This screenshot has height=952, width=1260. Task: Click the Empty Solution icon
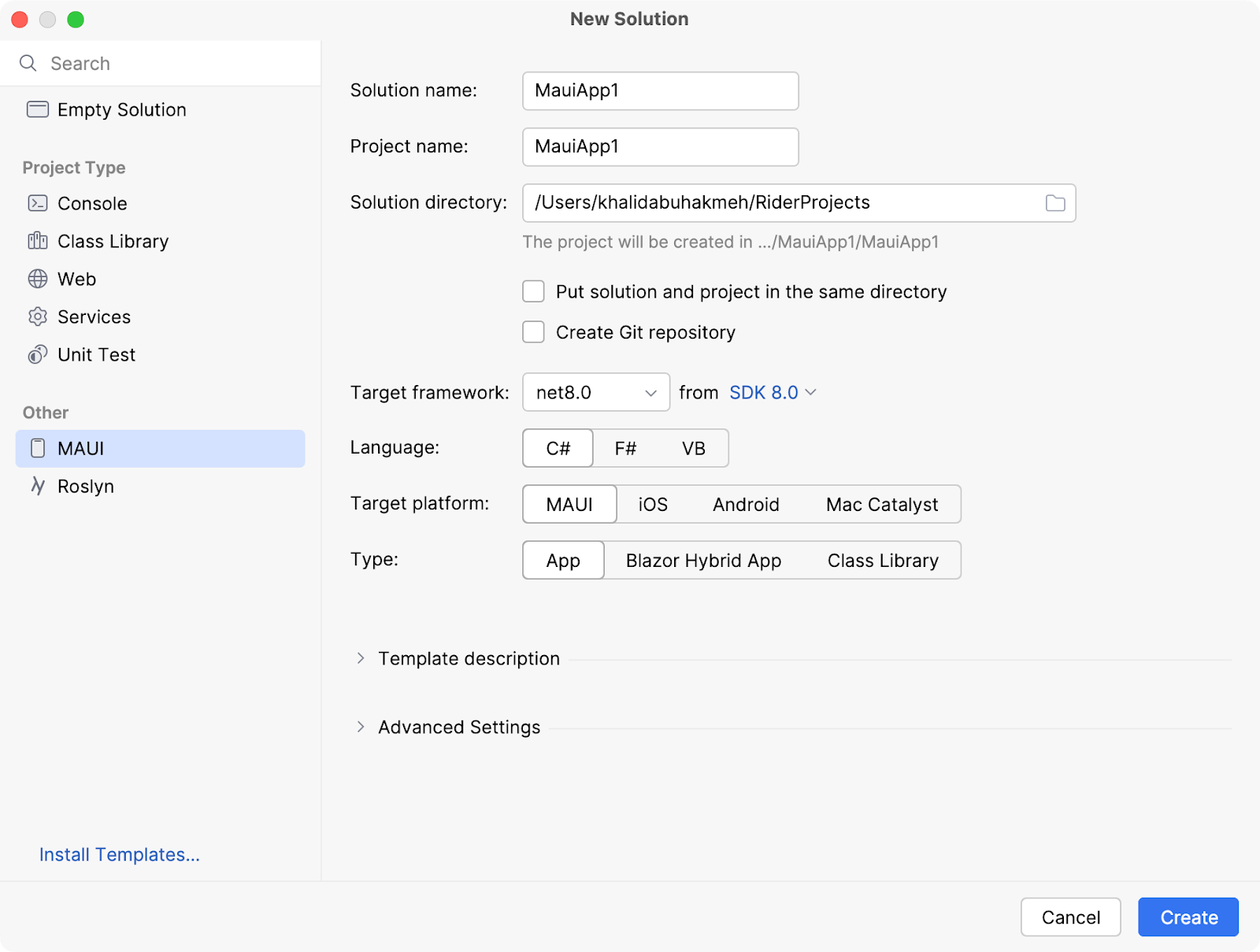37,109
